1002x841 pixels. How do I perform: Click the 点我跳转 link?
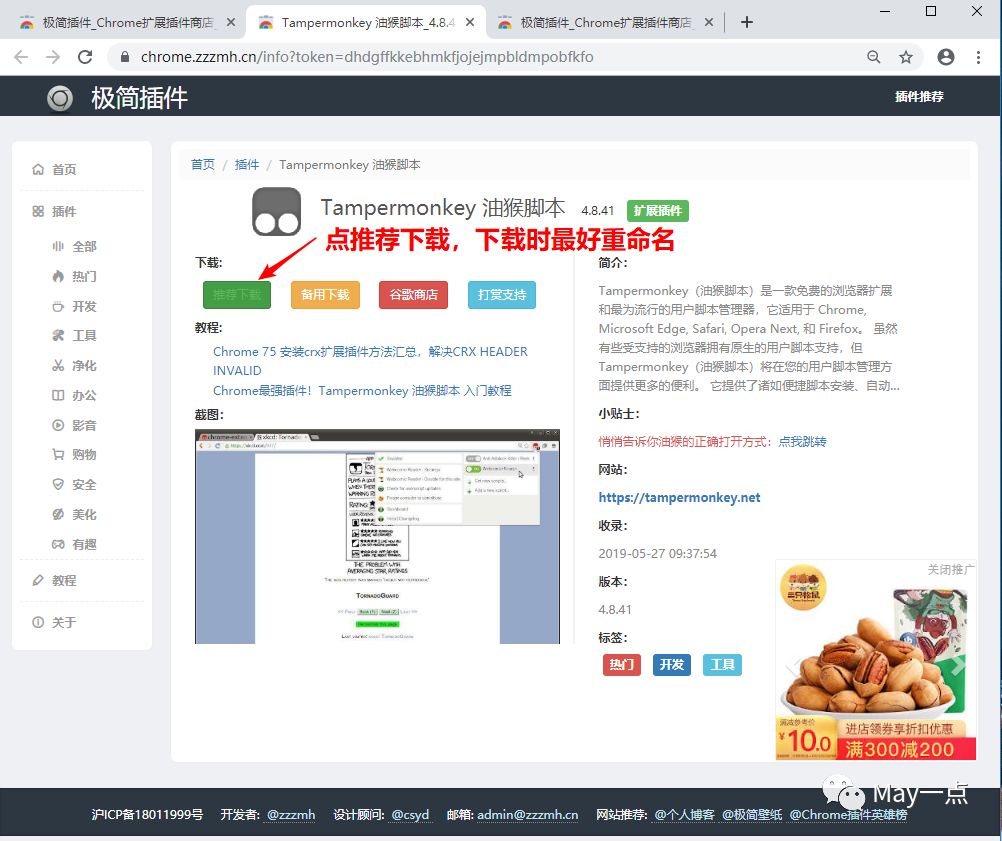(x=802, y=442)
